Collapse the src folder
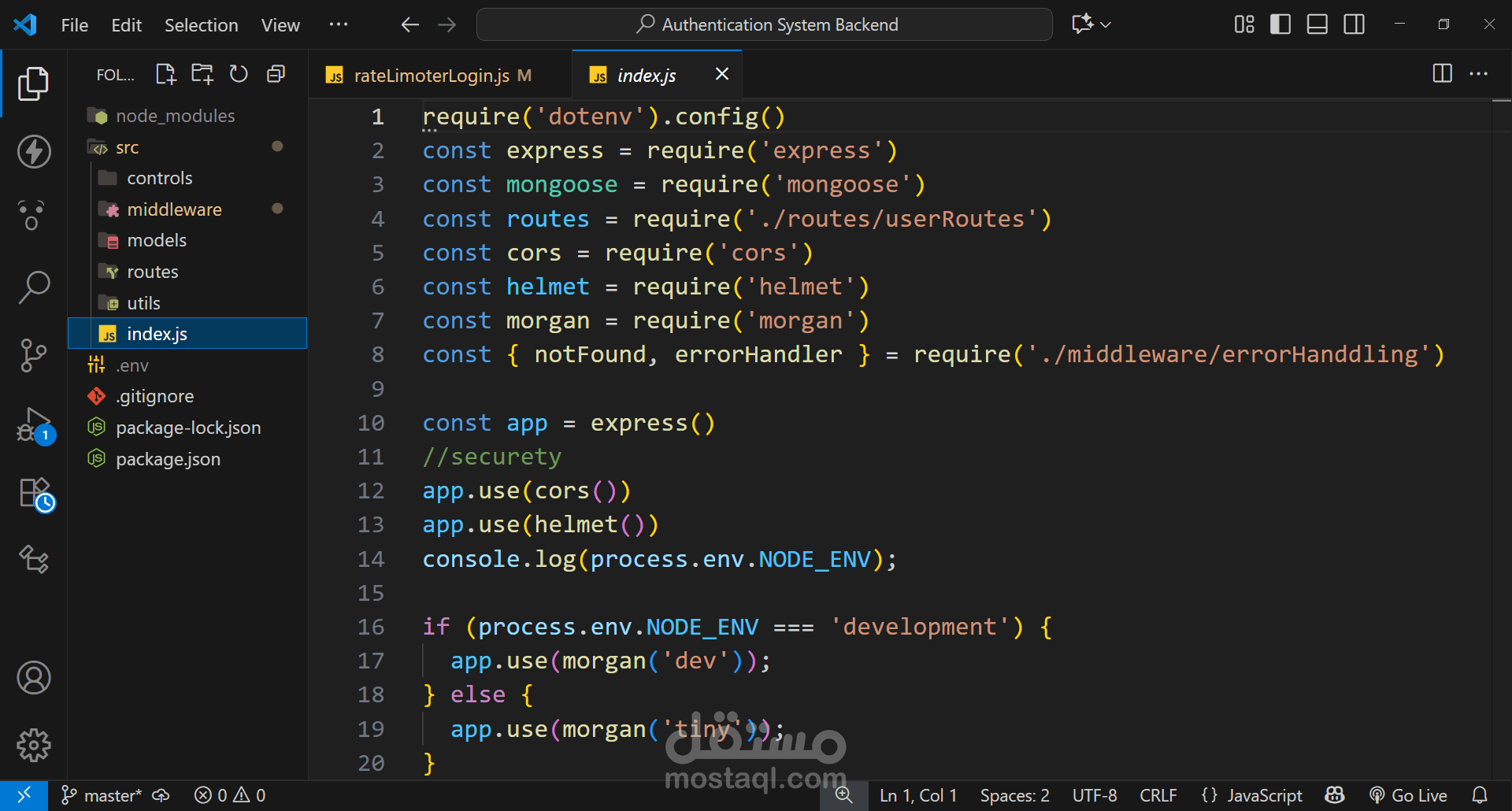 (187, 147)
